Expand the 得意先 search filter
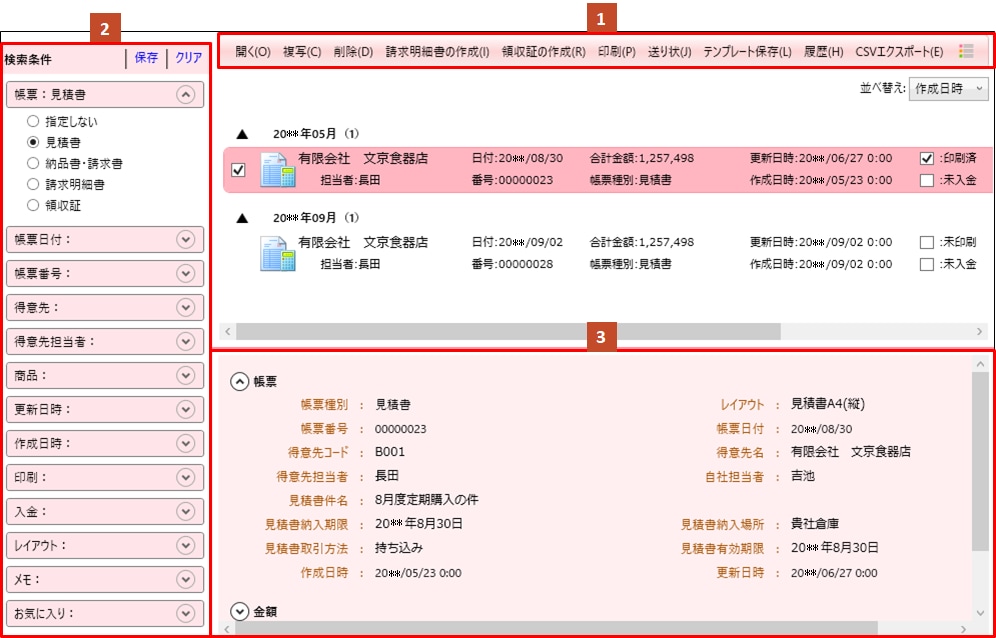Viewport: 996px width, 638px height. [x=184, y=306]
